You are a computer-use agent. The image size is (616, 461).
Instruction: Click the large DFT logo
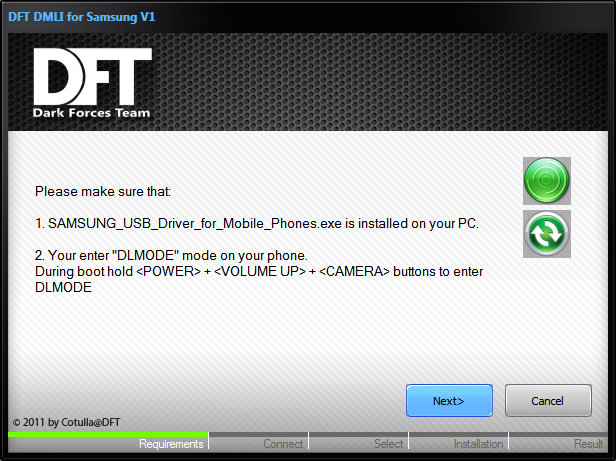tap(93, 76)
